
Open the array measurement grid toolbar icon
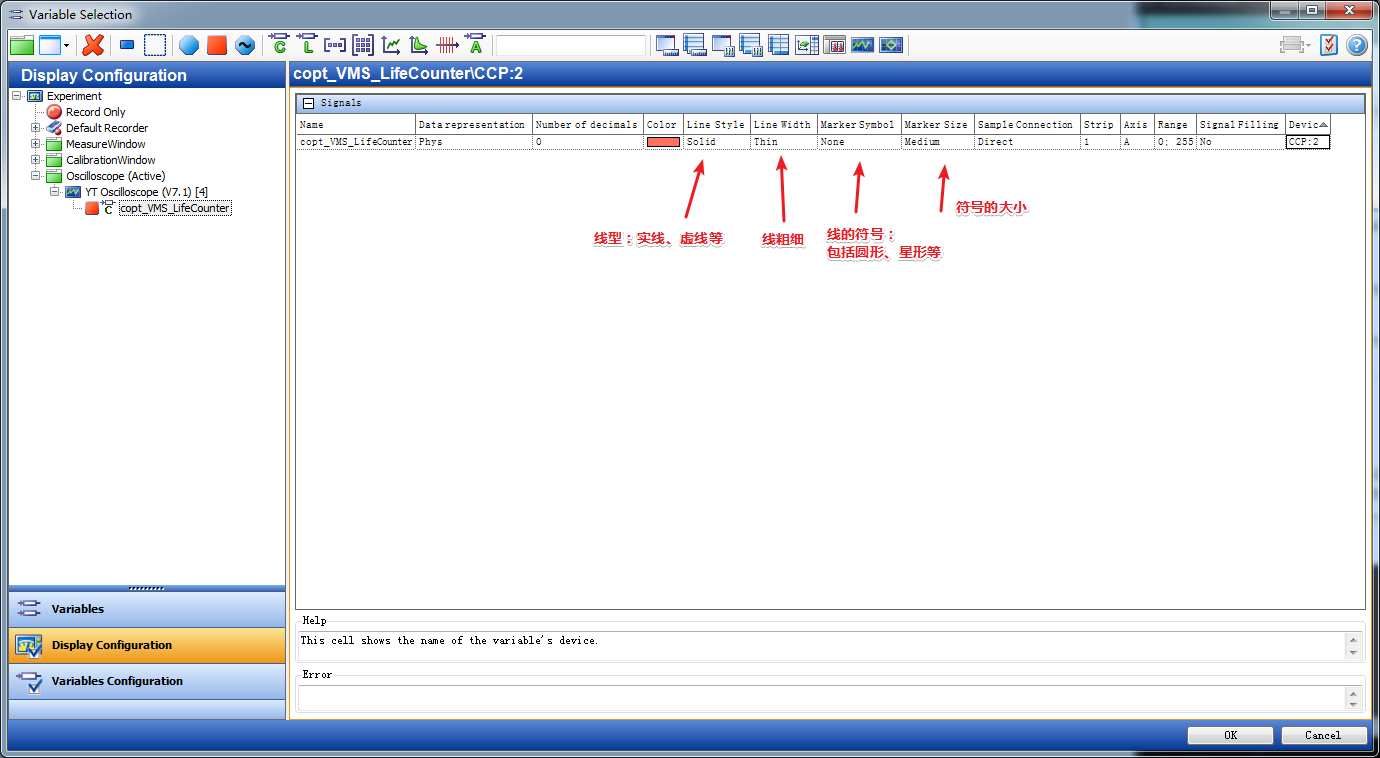362,44
